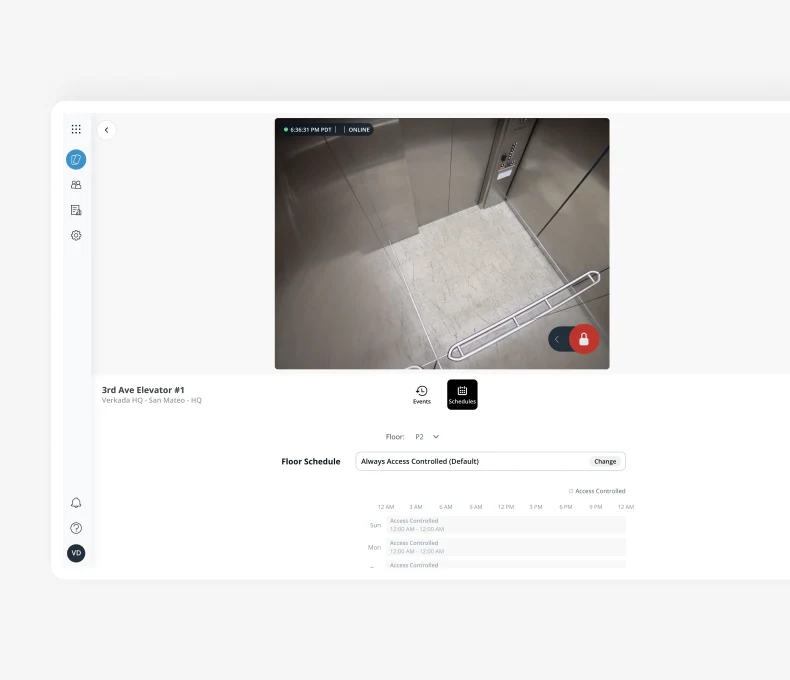Open the notifications bell
The image size is (790, 680).
[x=76, y=503]
